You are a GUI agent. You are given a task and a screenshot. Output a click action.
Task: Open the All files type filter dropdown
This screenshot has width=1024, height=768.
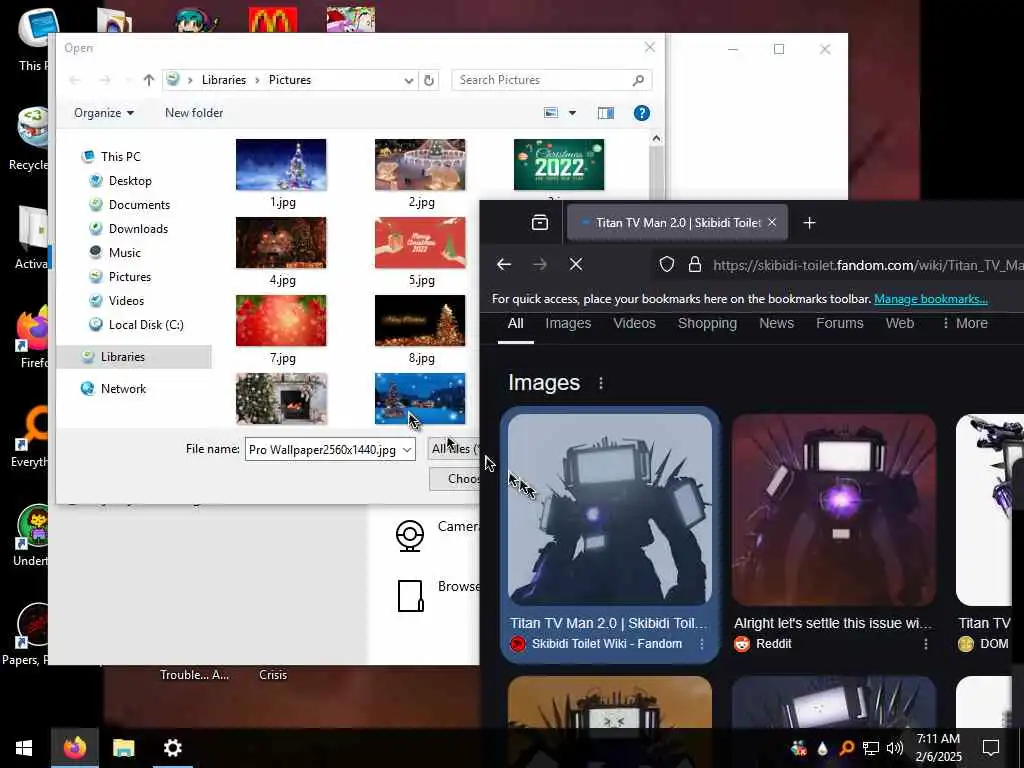point(455,449)
